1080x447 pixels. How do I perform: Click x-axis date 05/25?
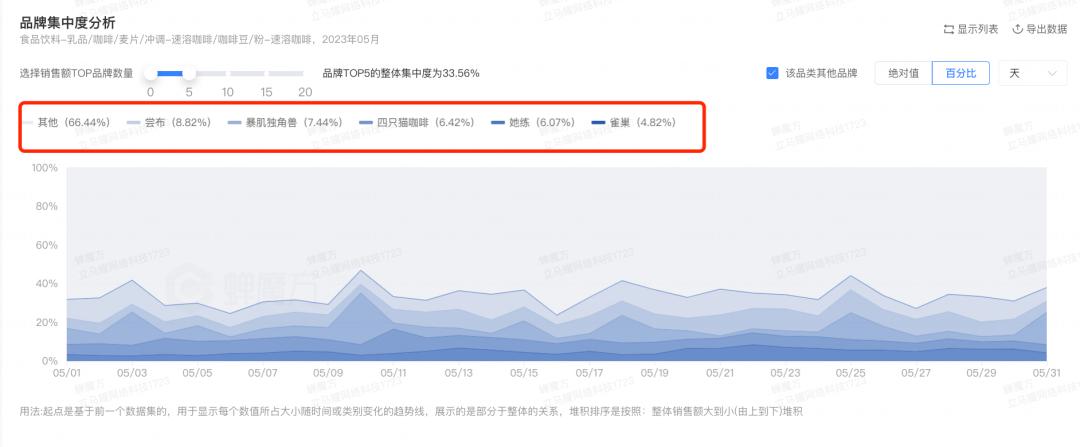(850, 373)
